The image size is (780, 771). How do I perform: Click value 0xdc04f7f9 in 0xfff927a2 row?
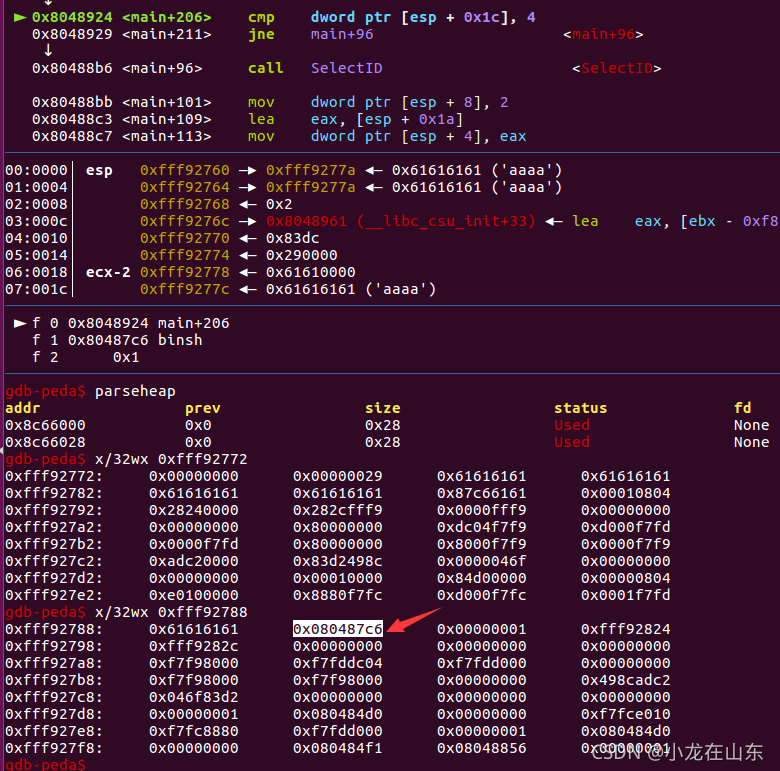point(482,527)
